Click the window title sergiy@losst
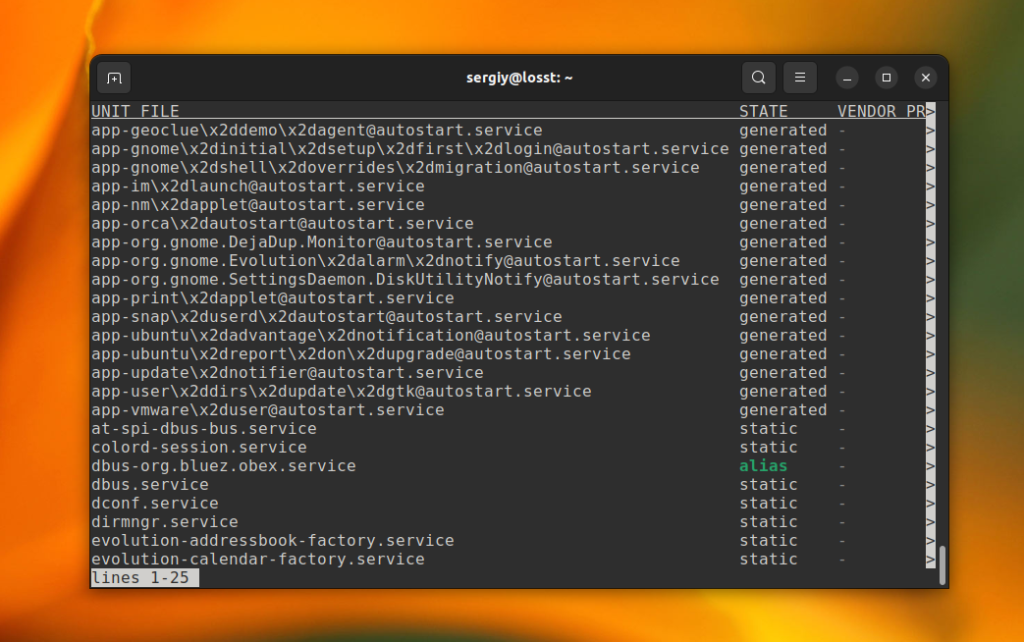Screen dimensions: 1024x642 (x=519, y=78)
